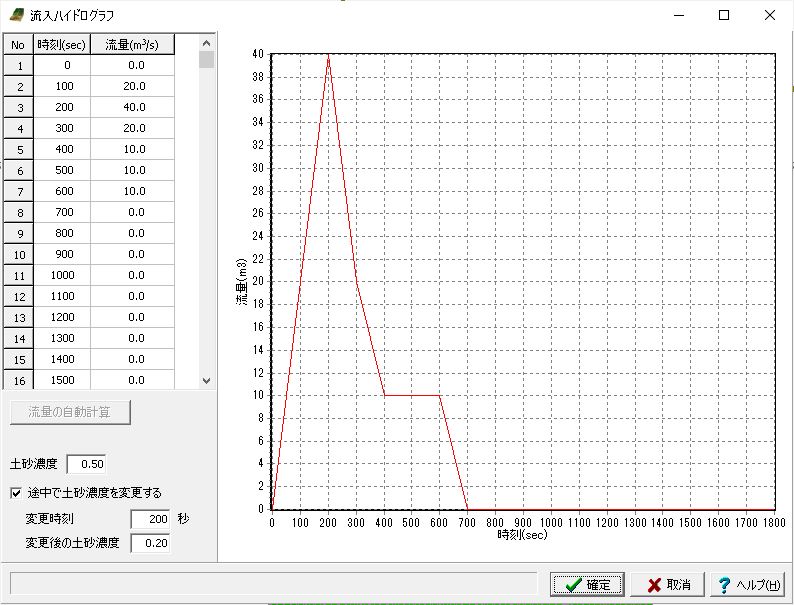
Task: Edit the 変更後の土砂濃度 field showing 0.20
Action: pos(150,543)
